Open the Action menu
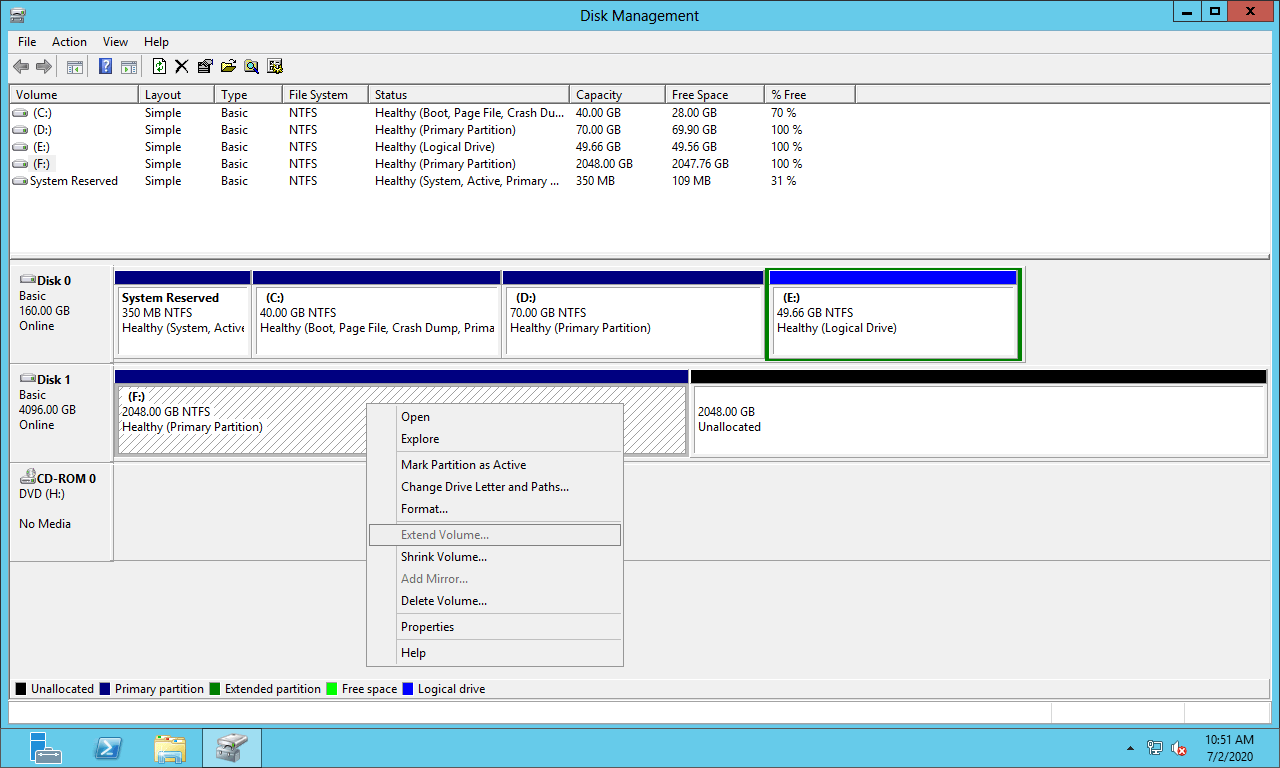Image resolution: width=1280 pixels, height=768 pixels. coord(69,42)
